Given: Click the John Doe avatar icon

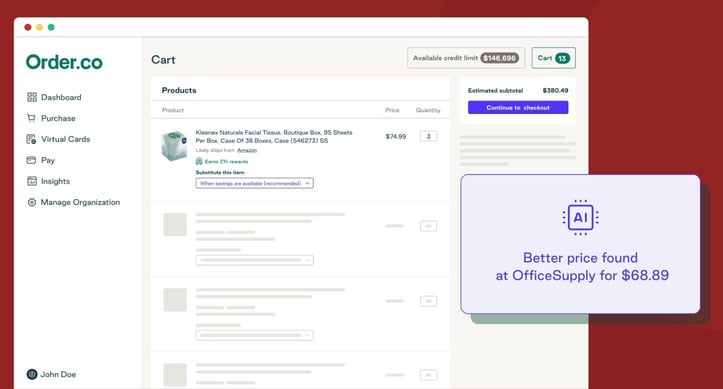Looking at the screenshot, I should click(x=32, y=374).
